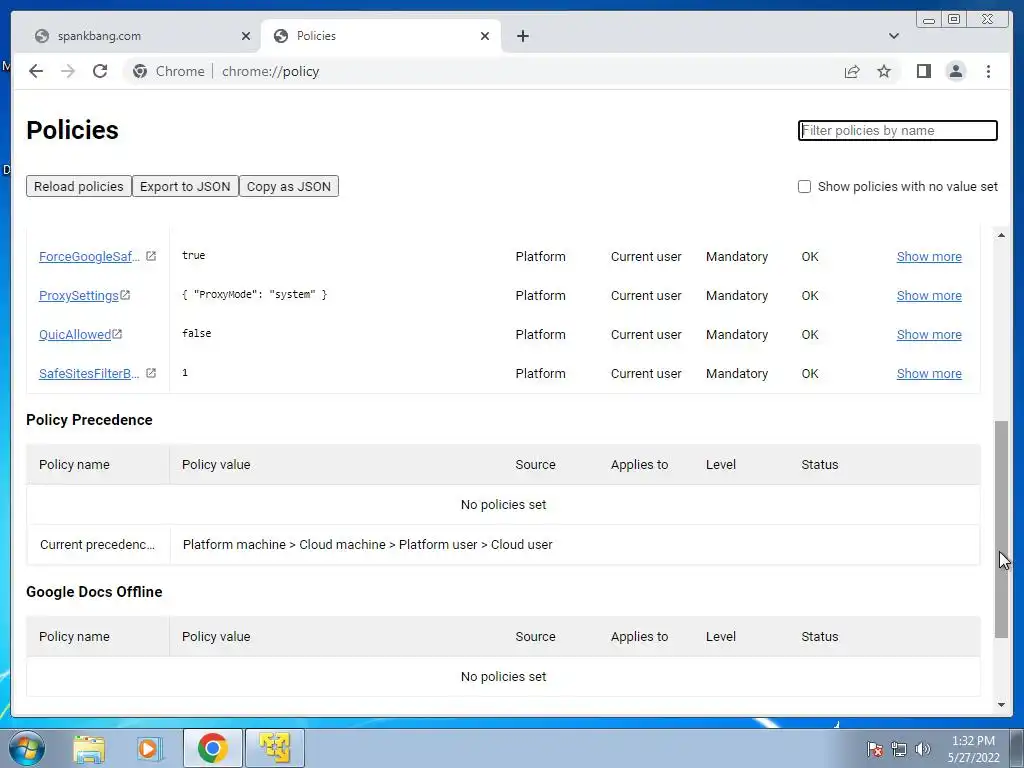Reload the current page
The width and height of the screenshot is (1024, 768).
100,71
